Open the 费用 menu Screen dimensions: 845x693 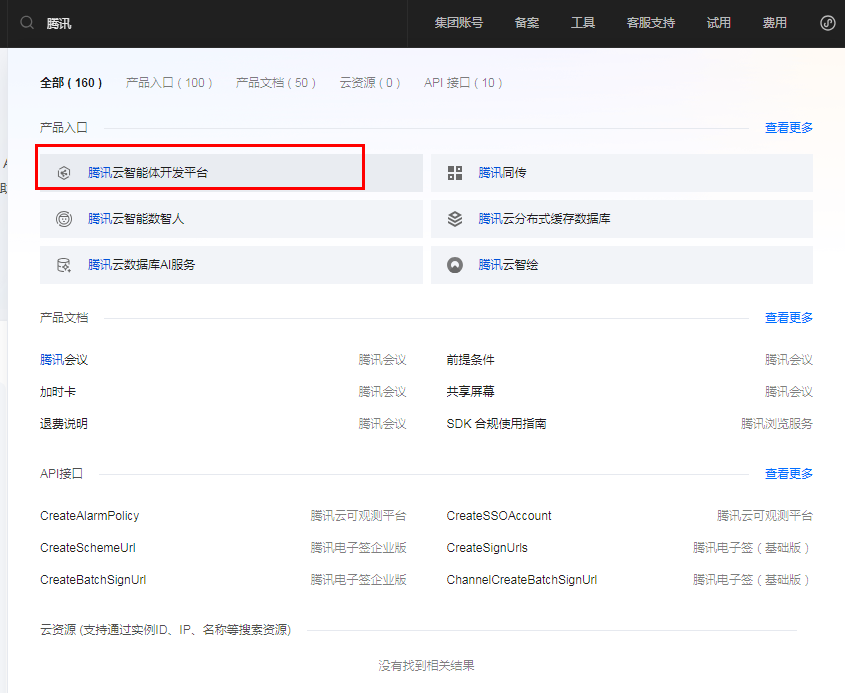tap(774, 23)
